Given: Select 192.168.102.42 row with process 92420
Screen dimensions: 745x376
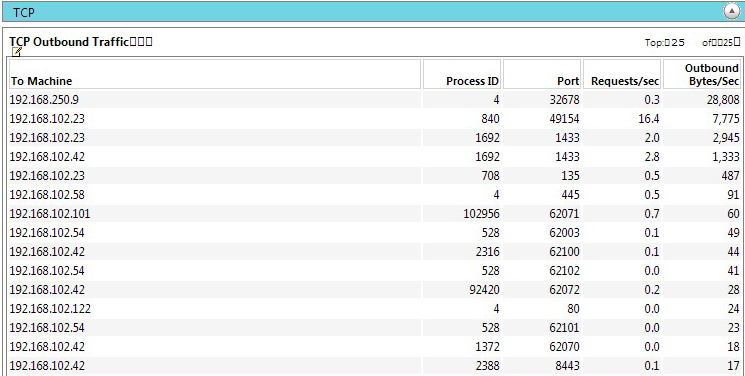Looking at the screenshot, I should click(374, 290).
